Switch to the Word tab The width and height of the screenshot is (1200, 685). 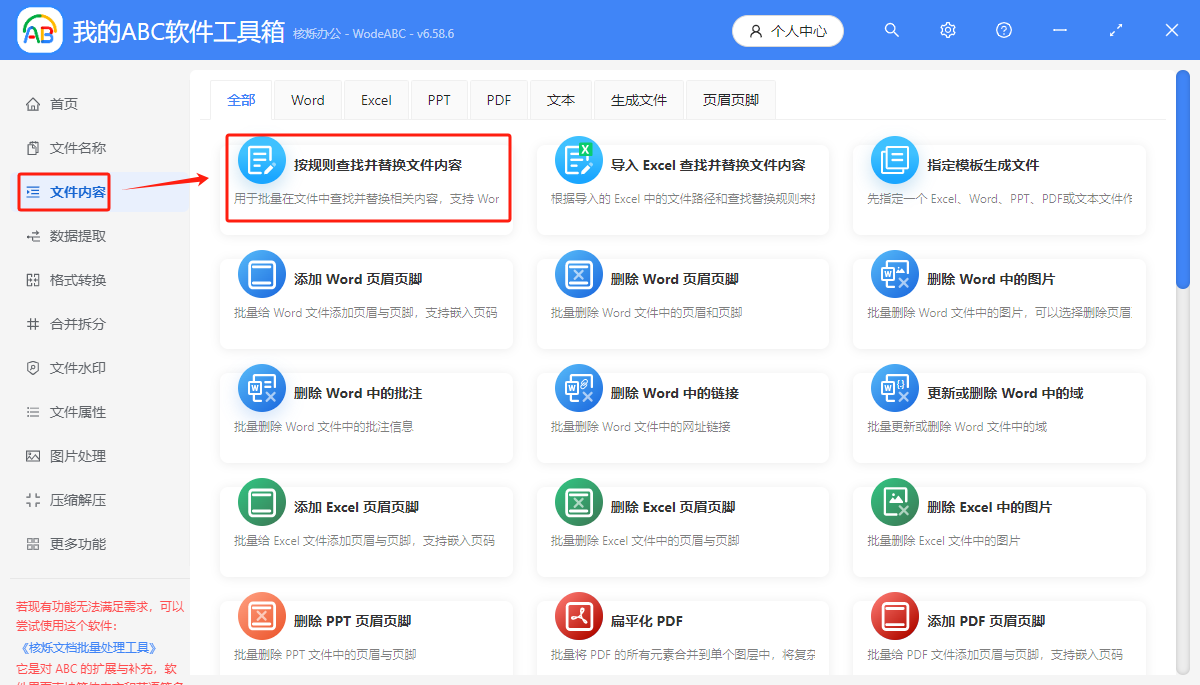pos(307,99)
